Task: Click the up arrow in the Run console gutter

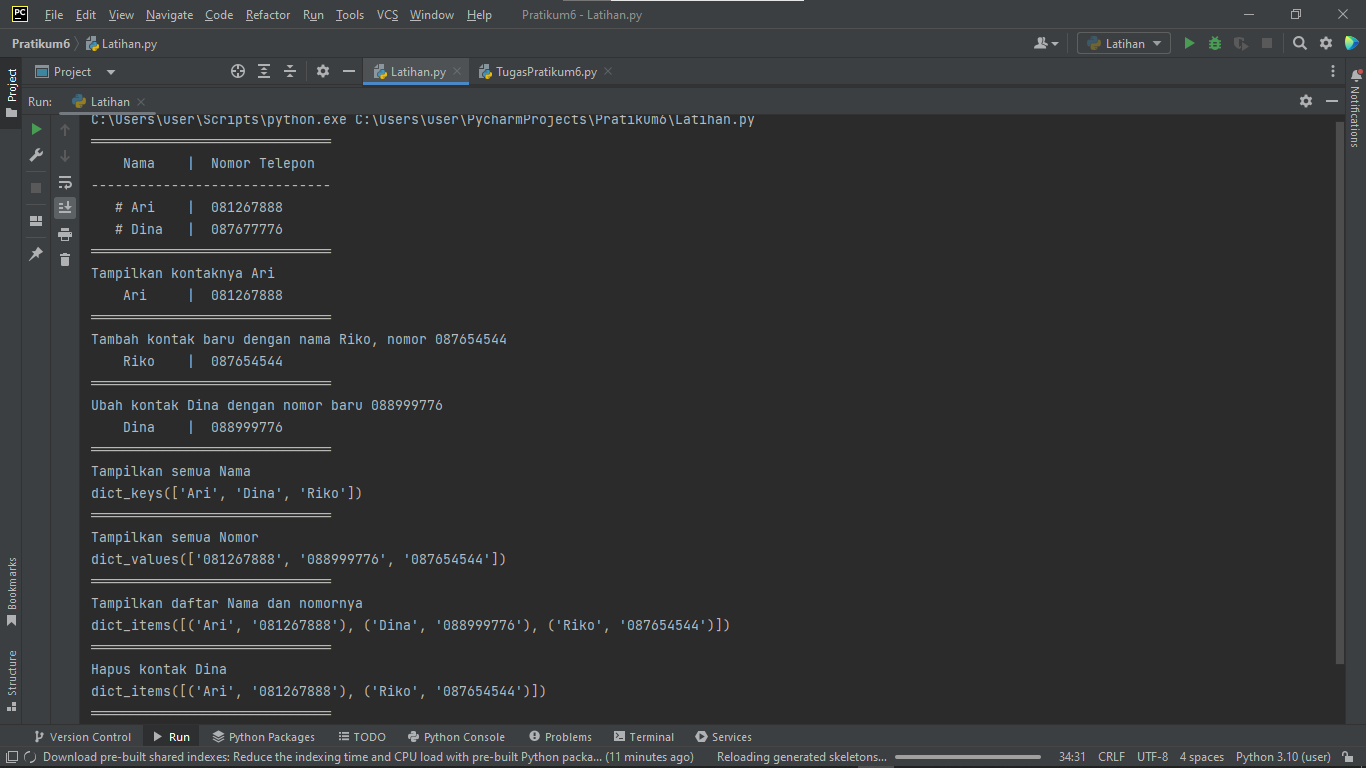Action: tap(65, 130)
